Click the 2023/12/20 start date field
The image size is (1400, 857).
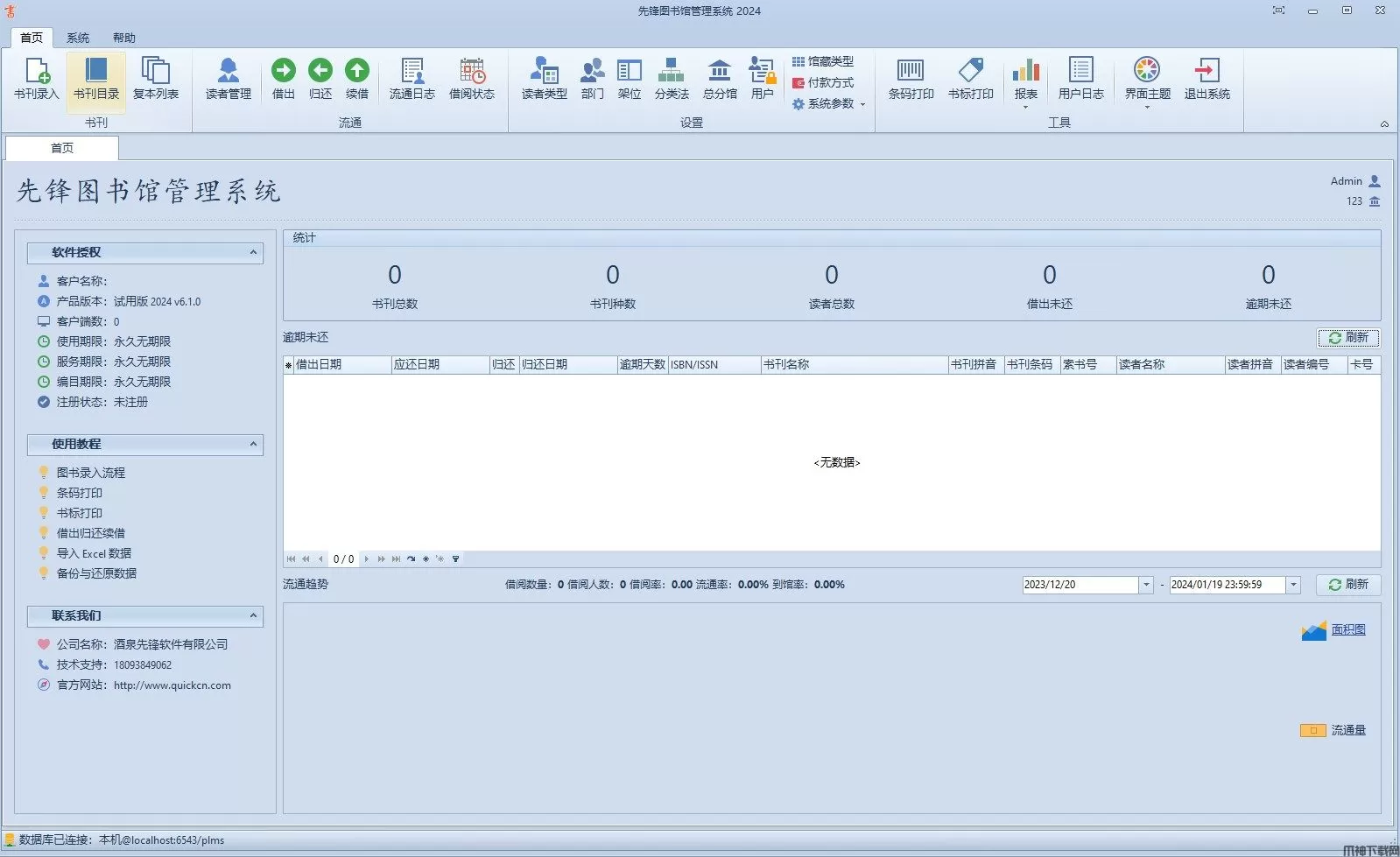tap(1080, 585)
